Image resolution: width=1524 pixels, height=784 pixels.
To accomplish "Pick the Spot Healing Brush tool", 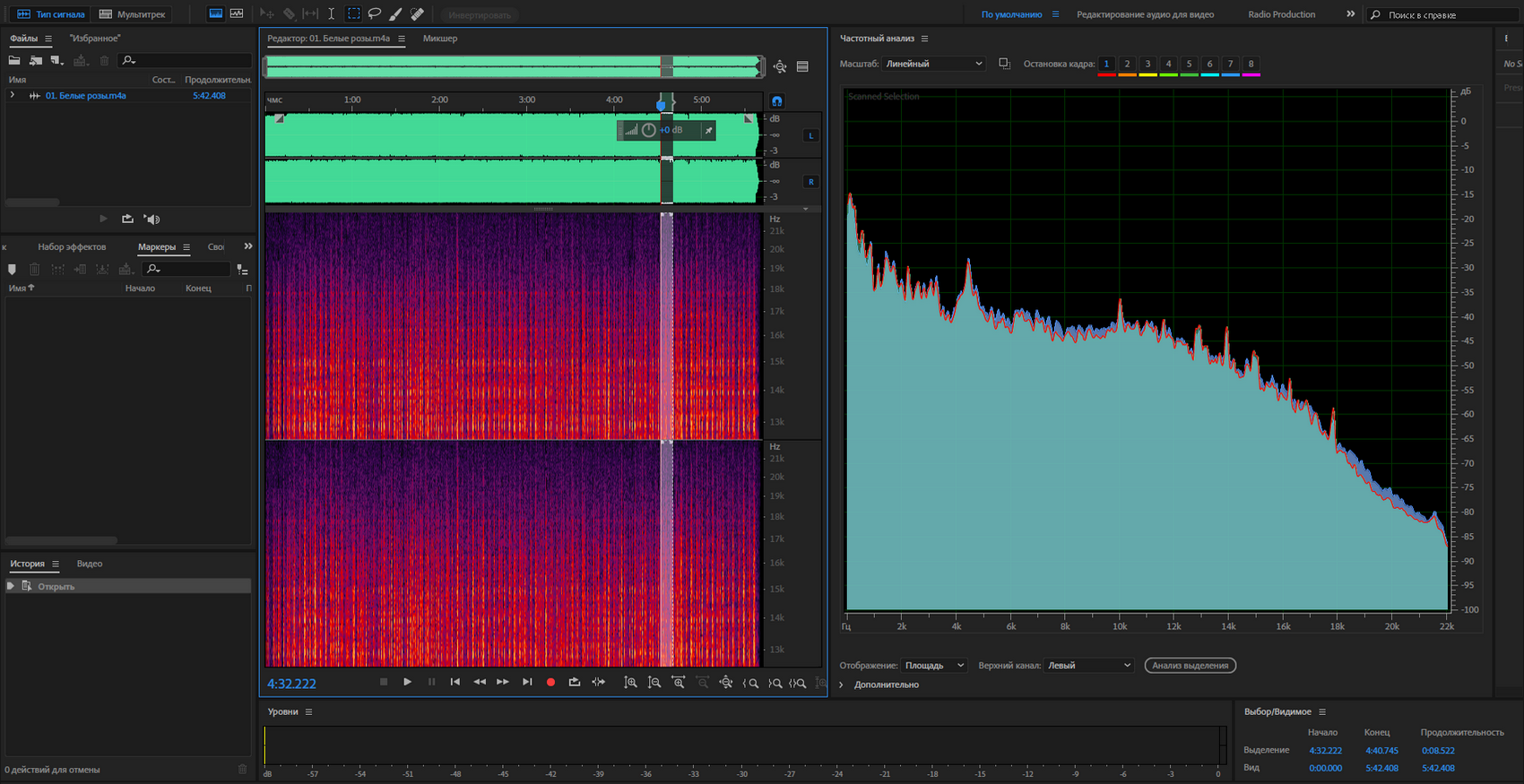I will (417, 13).
